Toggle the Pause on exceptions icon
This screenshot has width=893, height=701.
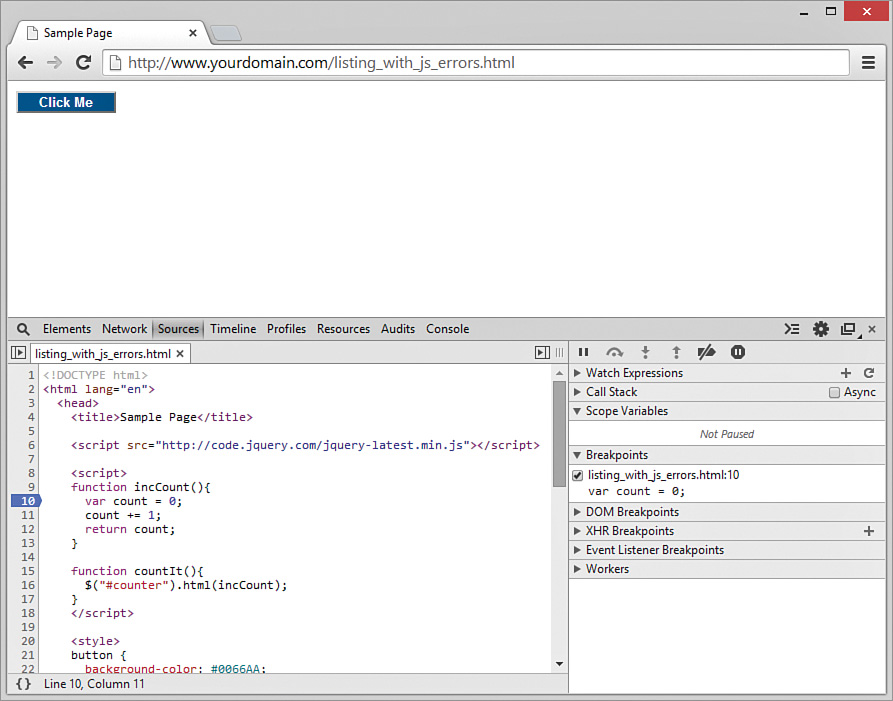tap(738, 352)
